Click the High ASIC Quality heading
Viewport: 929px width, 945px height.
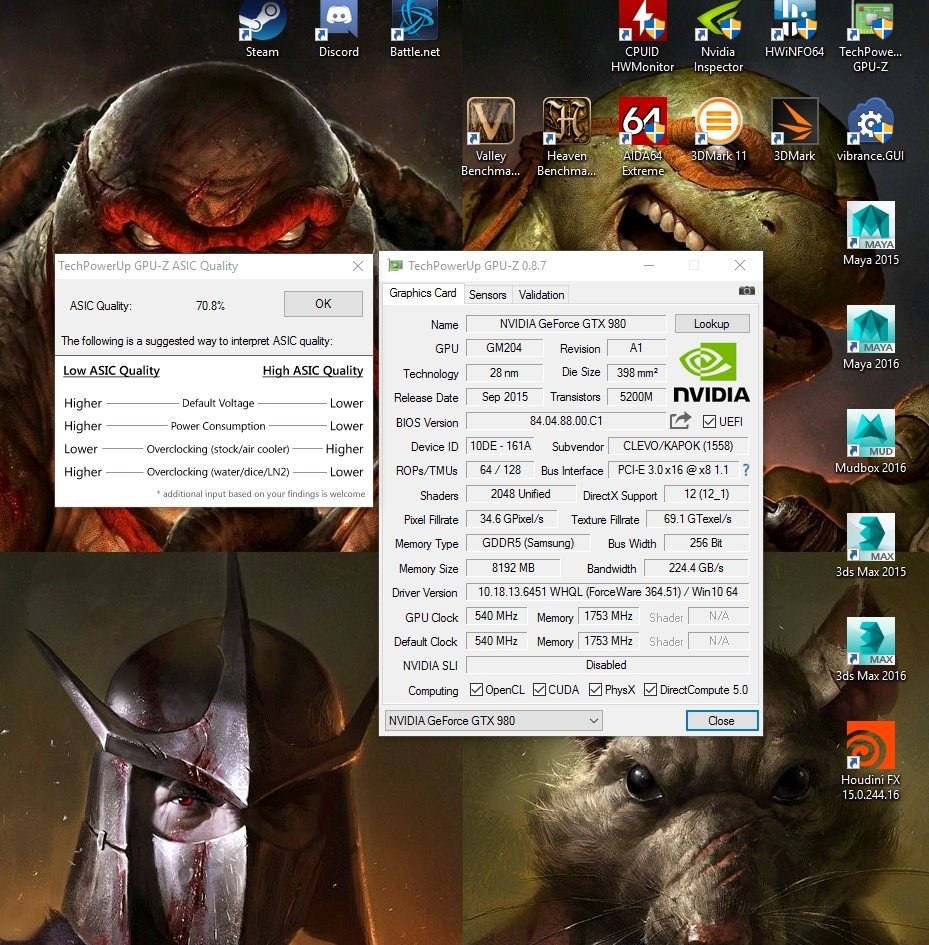(x=313, y=371)
